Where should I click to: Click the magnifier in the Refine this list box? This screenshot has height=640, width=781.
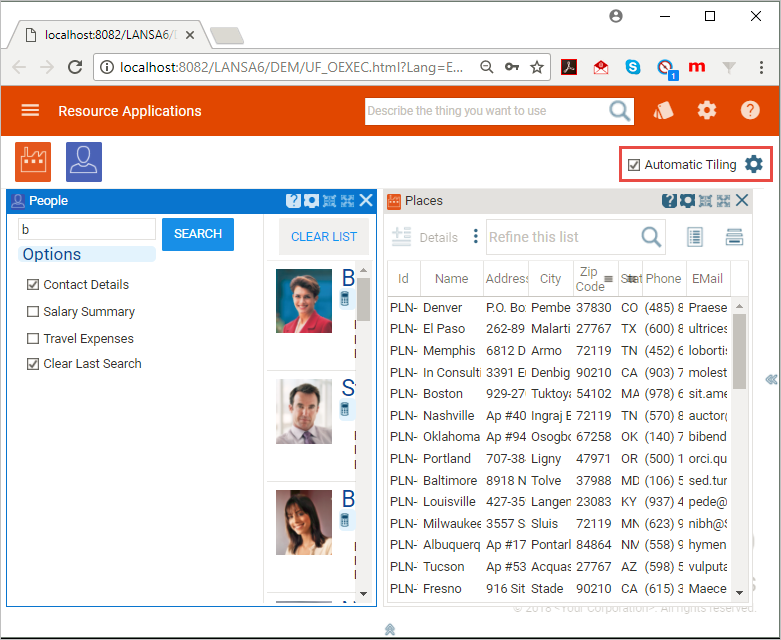point(651,237)
